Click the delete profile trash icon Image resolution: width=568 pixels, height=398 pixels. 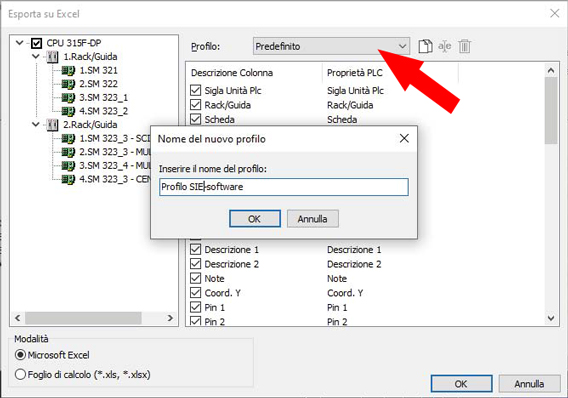464,46
